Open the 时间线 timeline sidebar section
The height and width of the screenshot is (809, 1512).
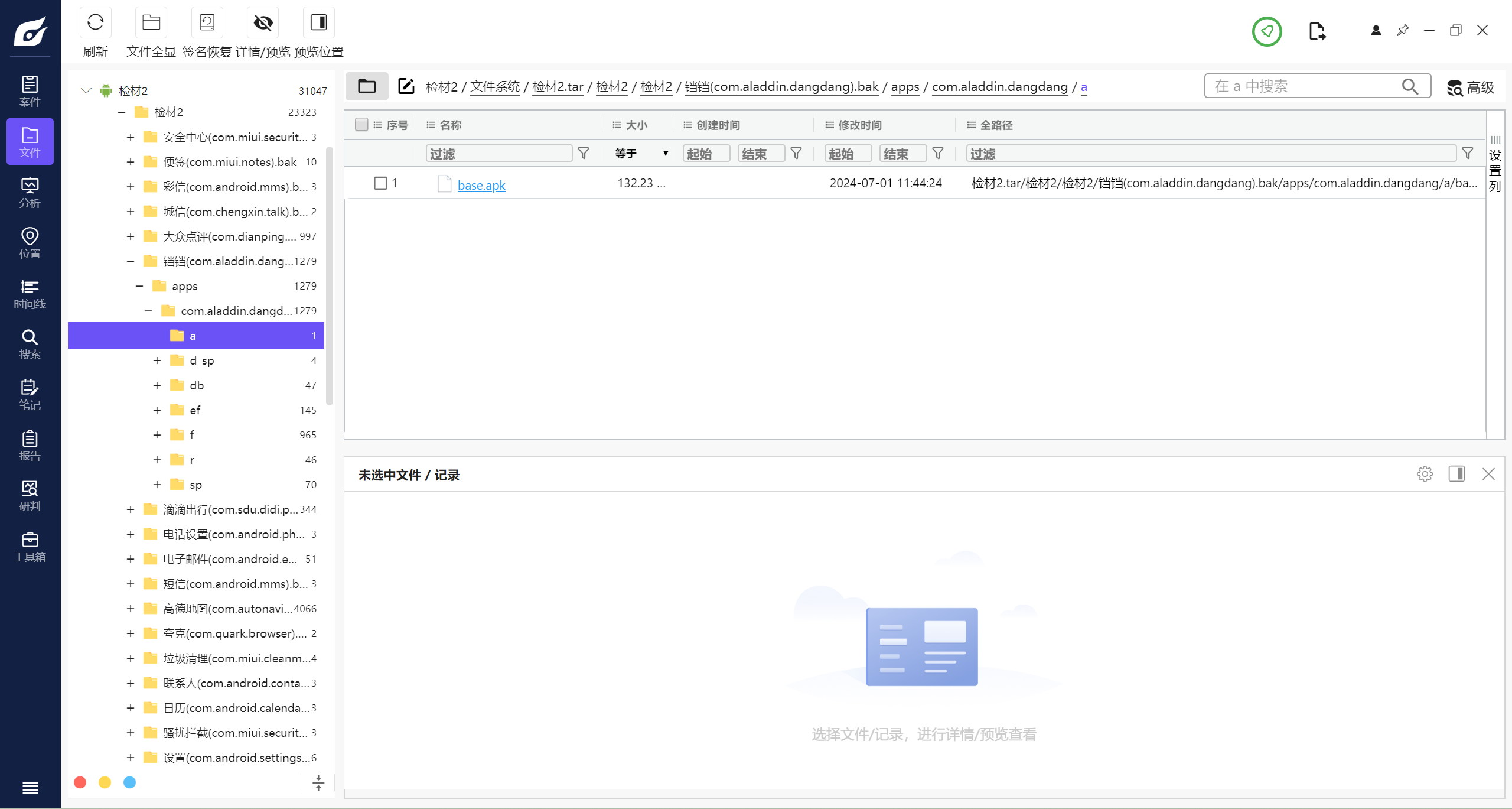click(x=30, y=294)
